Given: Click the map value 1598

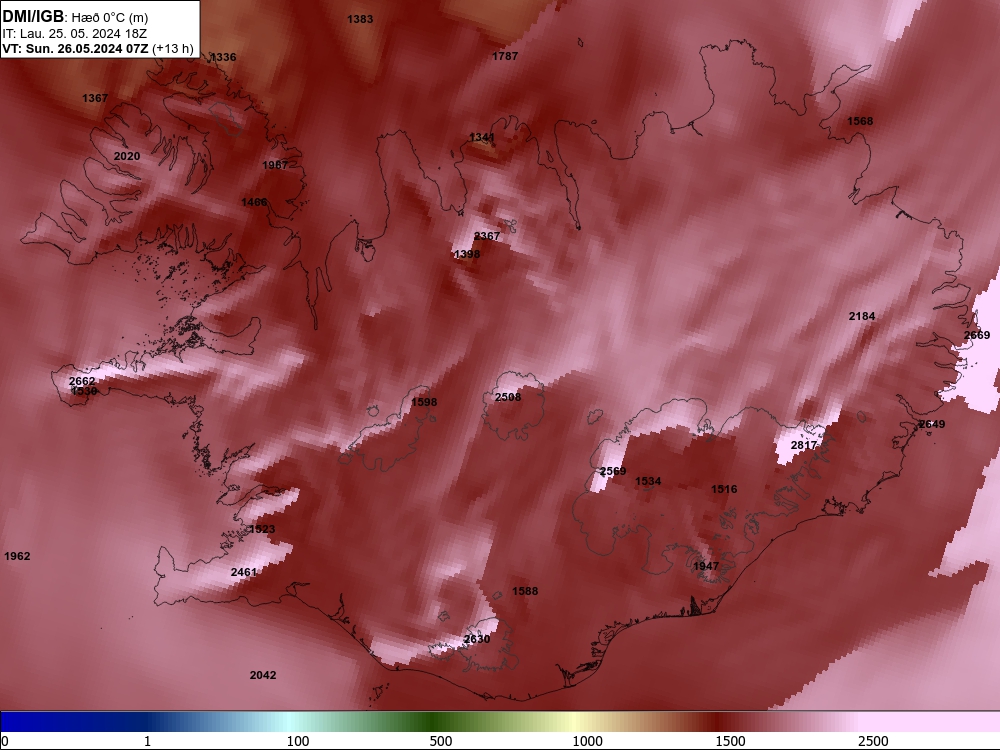Looking at the screenshot, I should click(424, 402).
